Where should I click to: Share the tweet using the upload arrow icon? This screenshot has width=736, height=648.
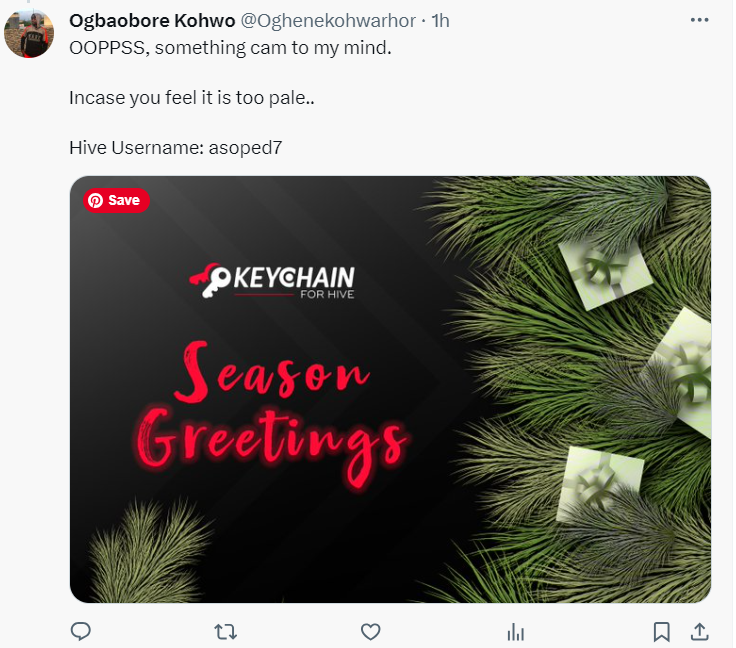pyautogui.click(x=699, y=632)
